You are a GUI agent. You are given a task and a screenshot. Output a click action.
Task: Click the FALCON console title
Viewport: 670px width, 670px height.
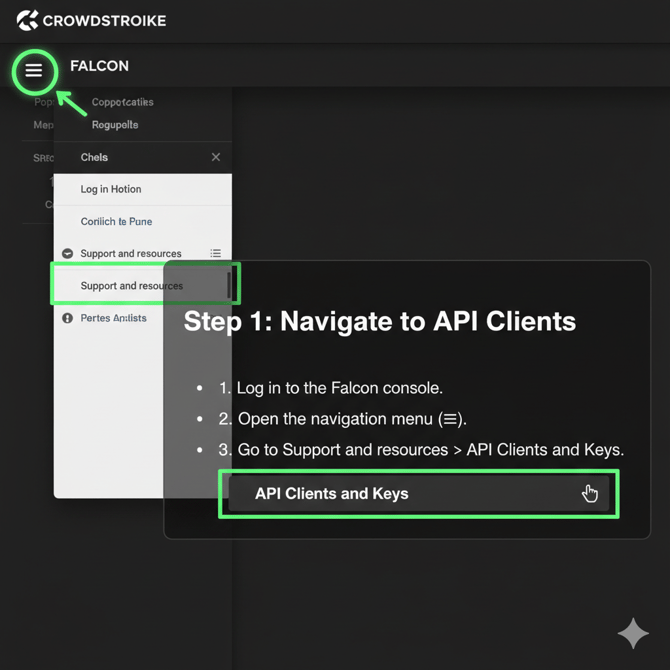click(x=99, y=66)
